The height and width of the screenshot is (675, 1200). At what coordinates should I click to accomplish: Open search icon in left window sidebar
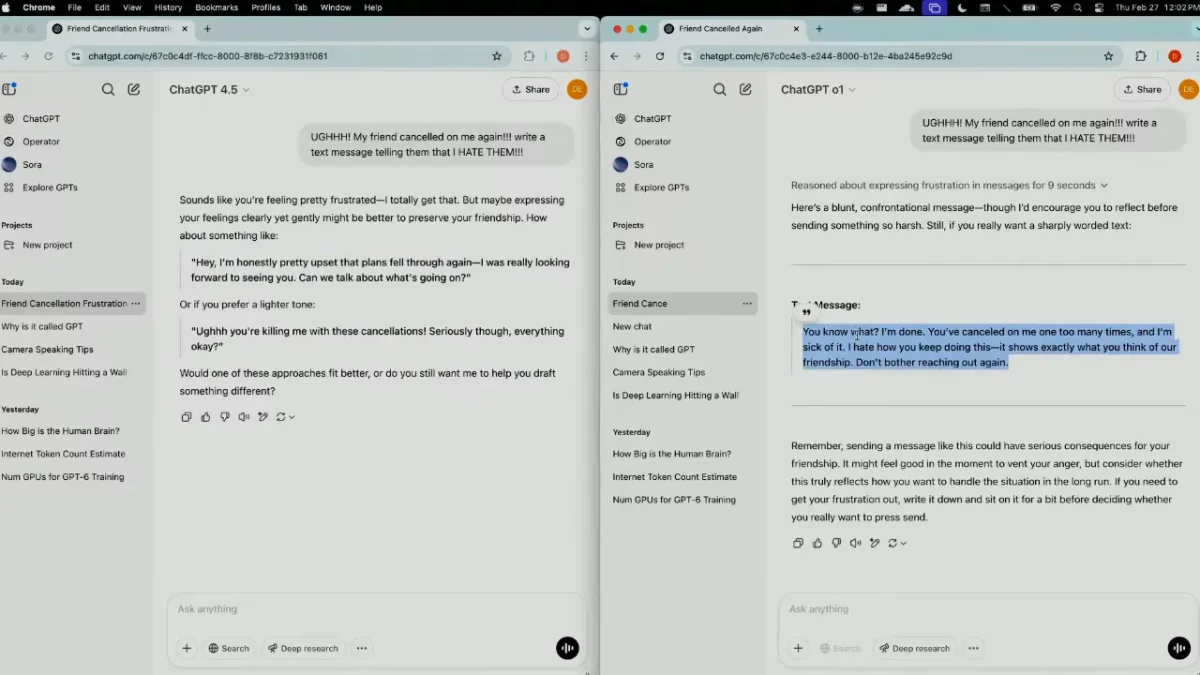108,89
